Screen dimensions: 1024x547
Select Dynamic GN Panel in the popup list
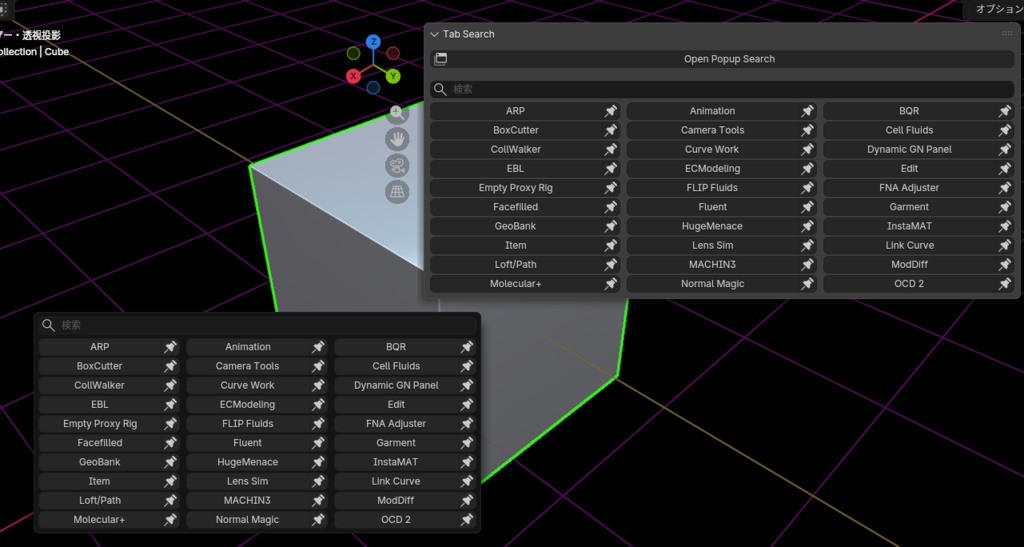(396, 385)
